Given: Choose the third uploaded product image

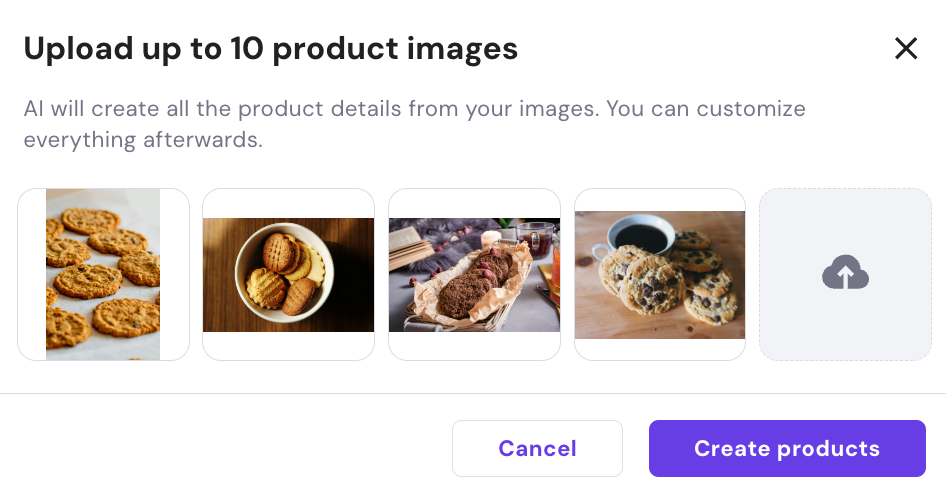Looking at the screenshot, I should (474, 274).
